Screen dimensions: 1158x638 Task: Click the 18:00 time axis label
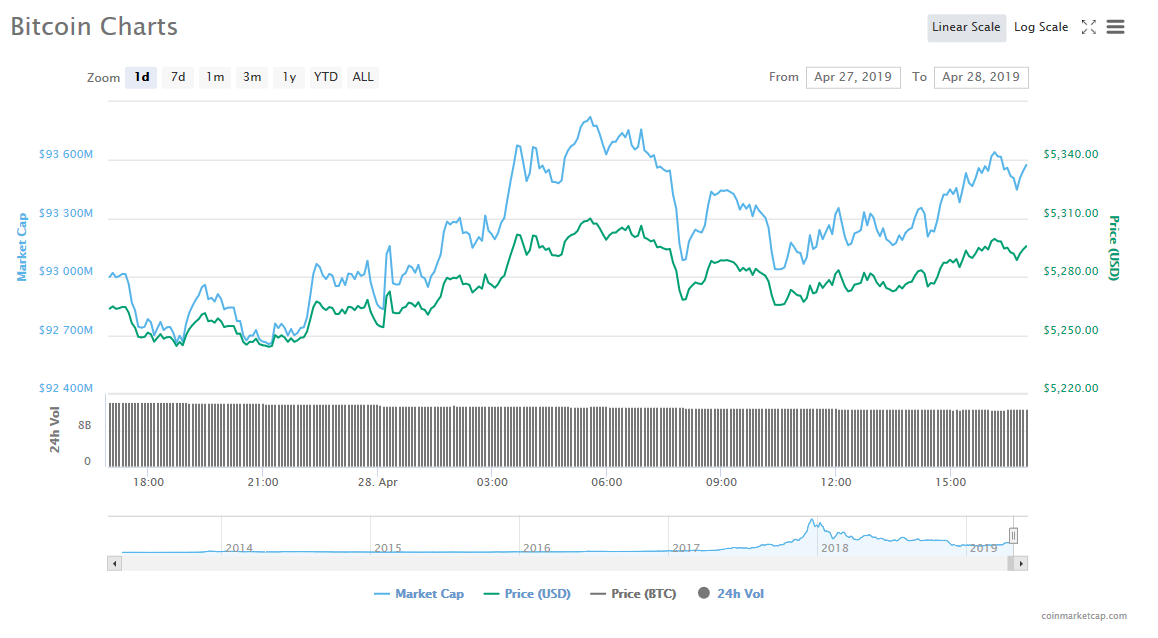148,482
